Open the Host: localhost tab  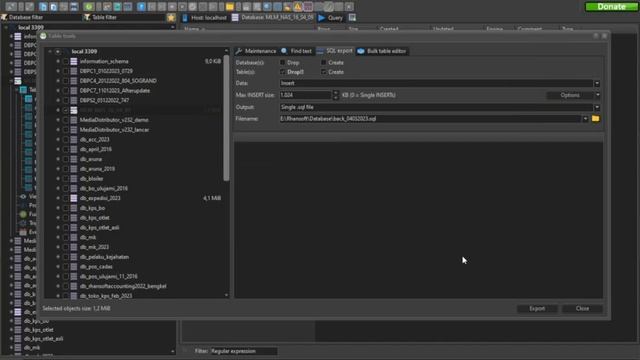coord(204,18)
